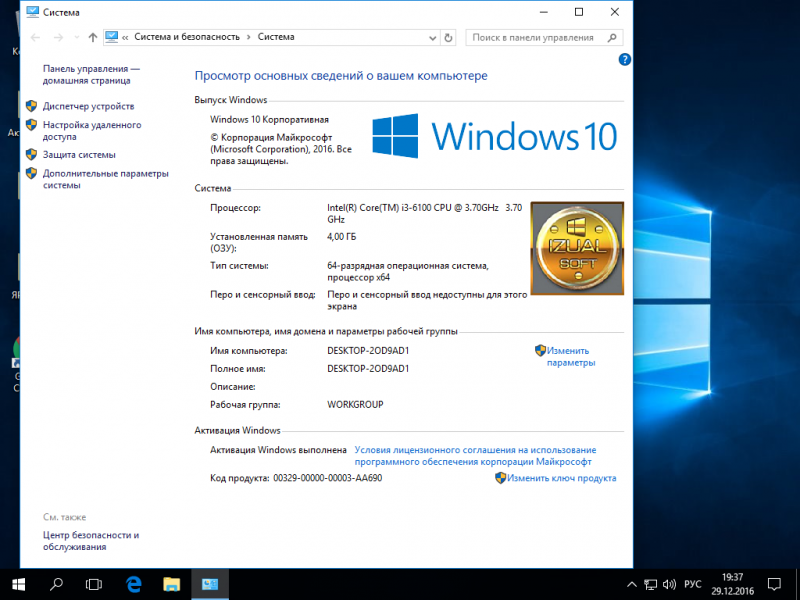Screen dimensions: 800x600
Task: Click 'Изменить параметры' link
Action: pyautogui.click(x=571, y=357)
